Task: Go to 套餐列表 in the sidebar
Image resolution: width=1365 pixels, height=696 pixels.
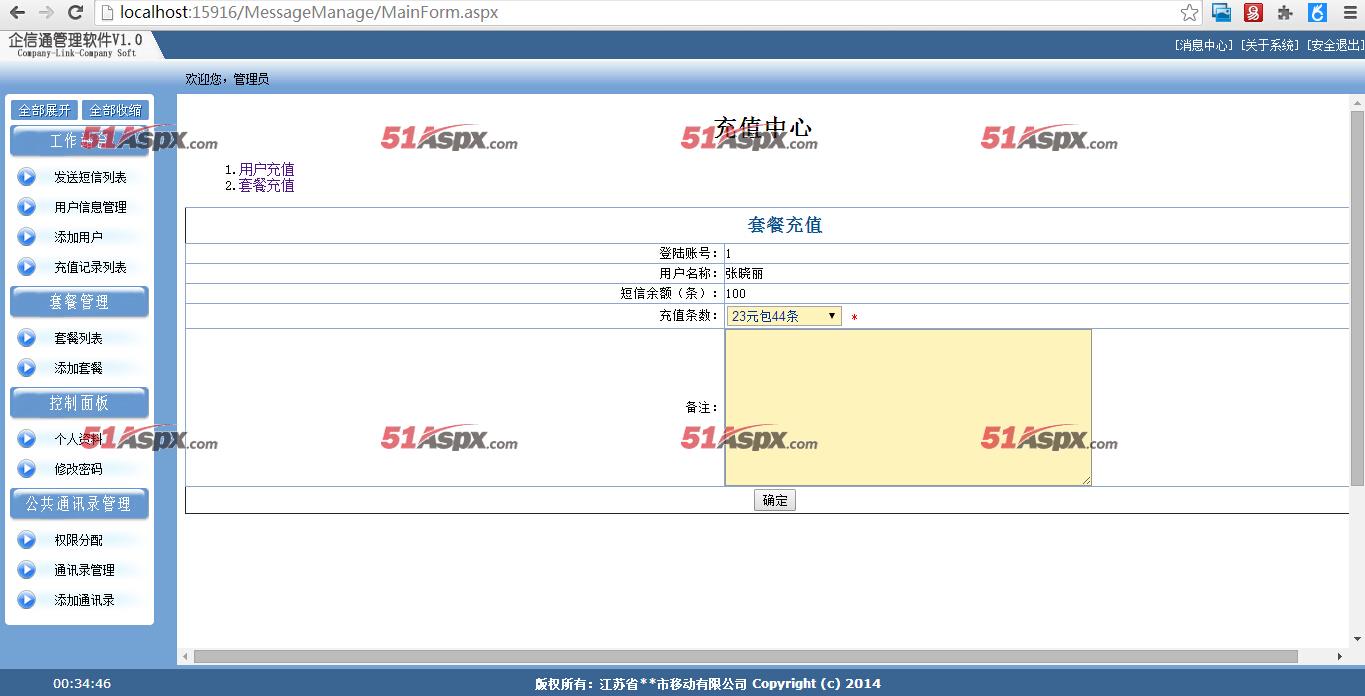Action: click(x=78, y=338)
